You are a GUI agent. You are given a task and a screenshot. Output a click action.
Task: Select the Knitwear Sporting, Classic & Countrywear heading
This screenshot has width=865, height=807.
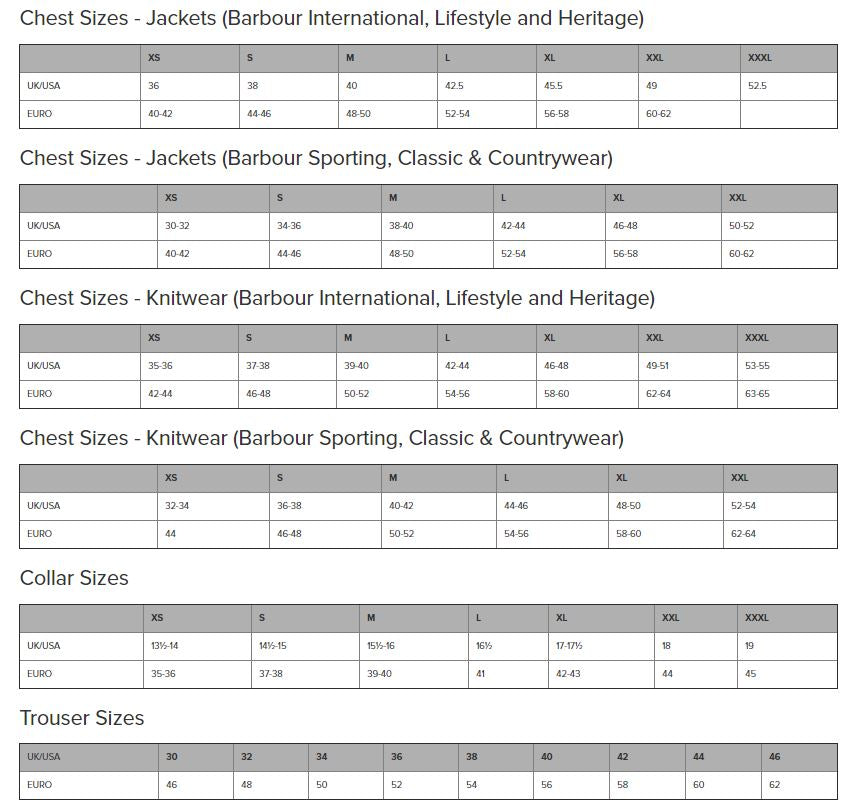click(x=321, y=438)
